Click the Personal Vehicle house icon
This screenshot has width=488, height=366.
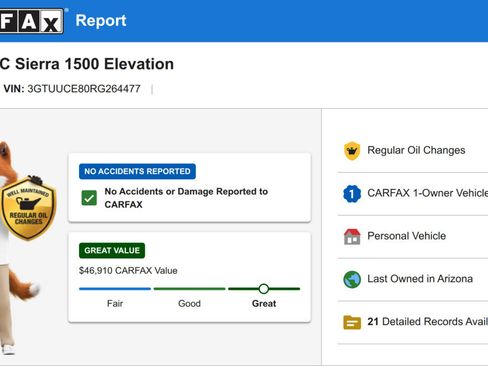click(352, 236)
